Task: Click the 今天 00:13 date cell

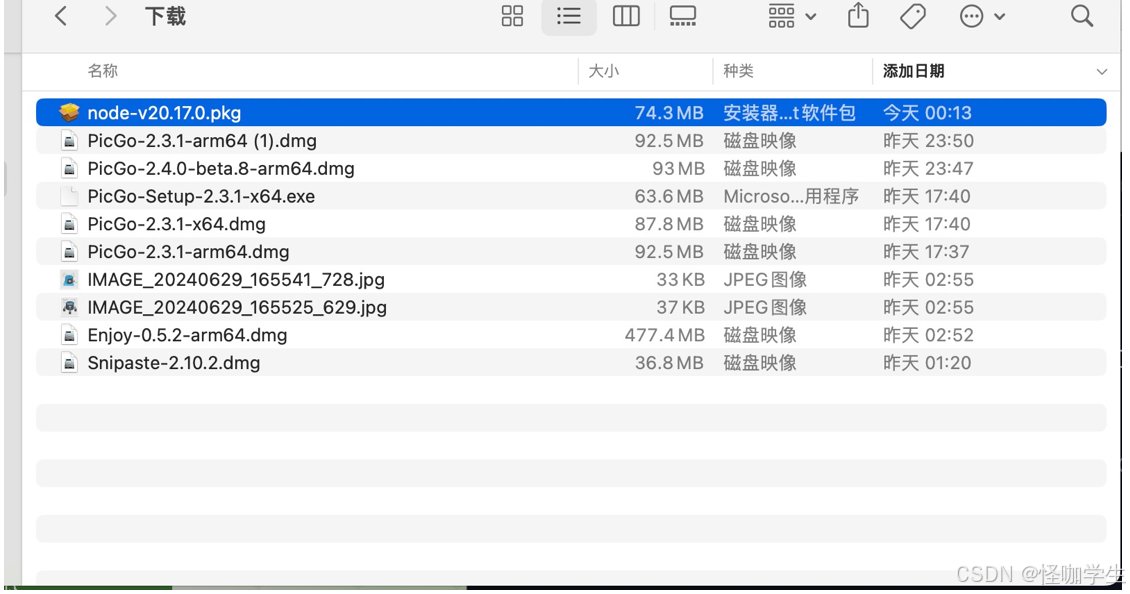Action: click(x=927, y=112)
